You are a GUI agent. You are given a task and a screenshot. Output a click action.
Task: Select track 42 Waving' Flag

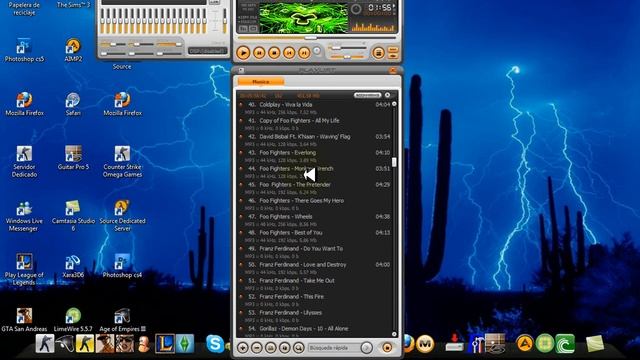point(315,140)
